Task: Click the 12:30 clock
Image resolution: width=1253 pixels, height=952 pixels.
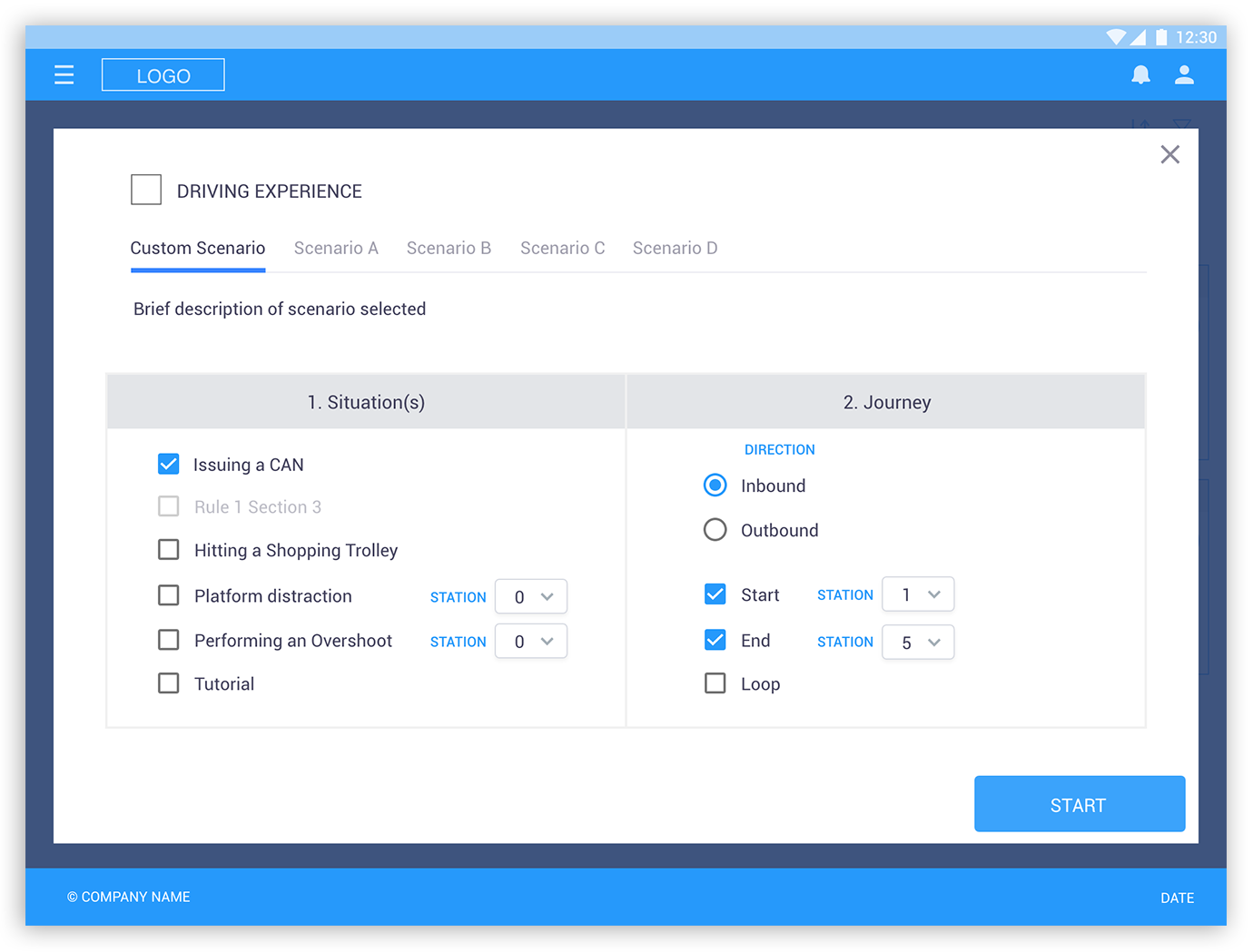Action: tap(1196, 37)
